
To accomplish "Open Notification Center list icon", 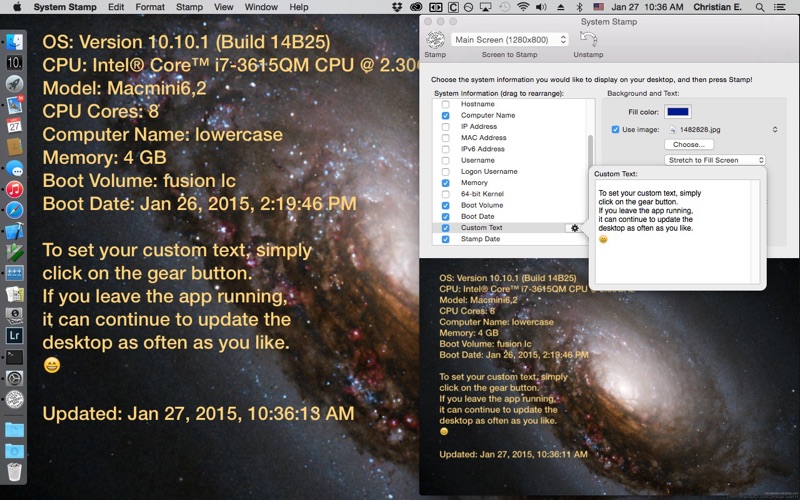I will click(780, 7).
